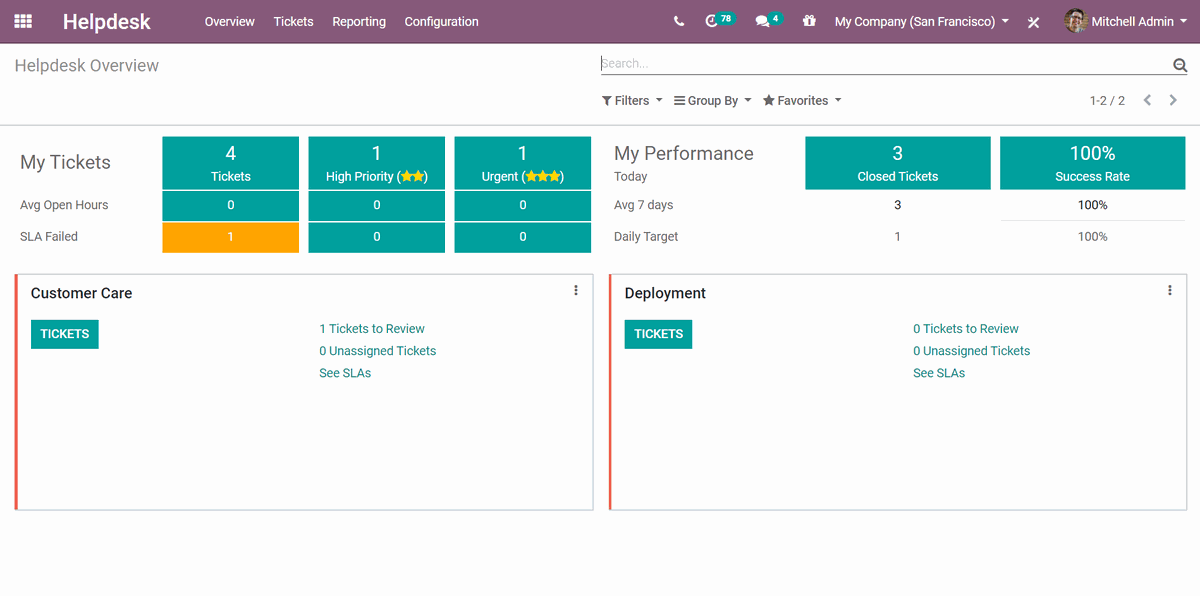Switch to the Reporting menu
The width and height of the screenshot is (1200, 596).
point(359,21)
